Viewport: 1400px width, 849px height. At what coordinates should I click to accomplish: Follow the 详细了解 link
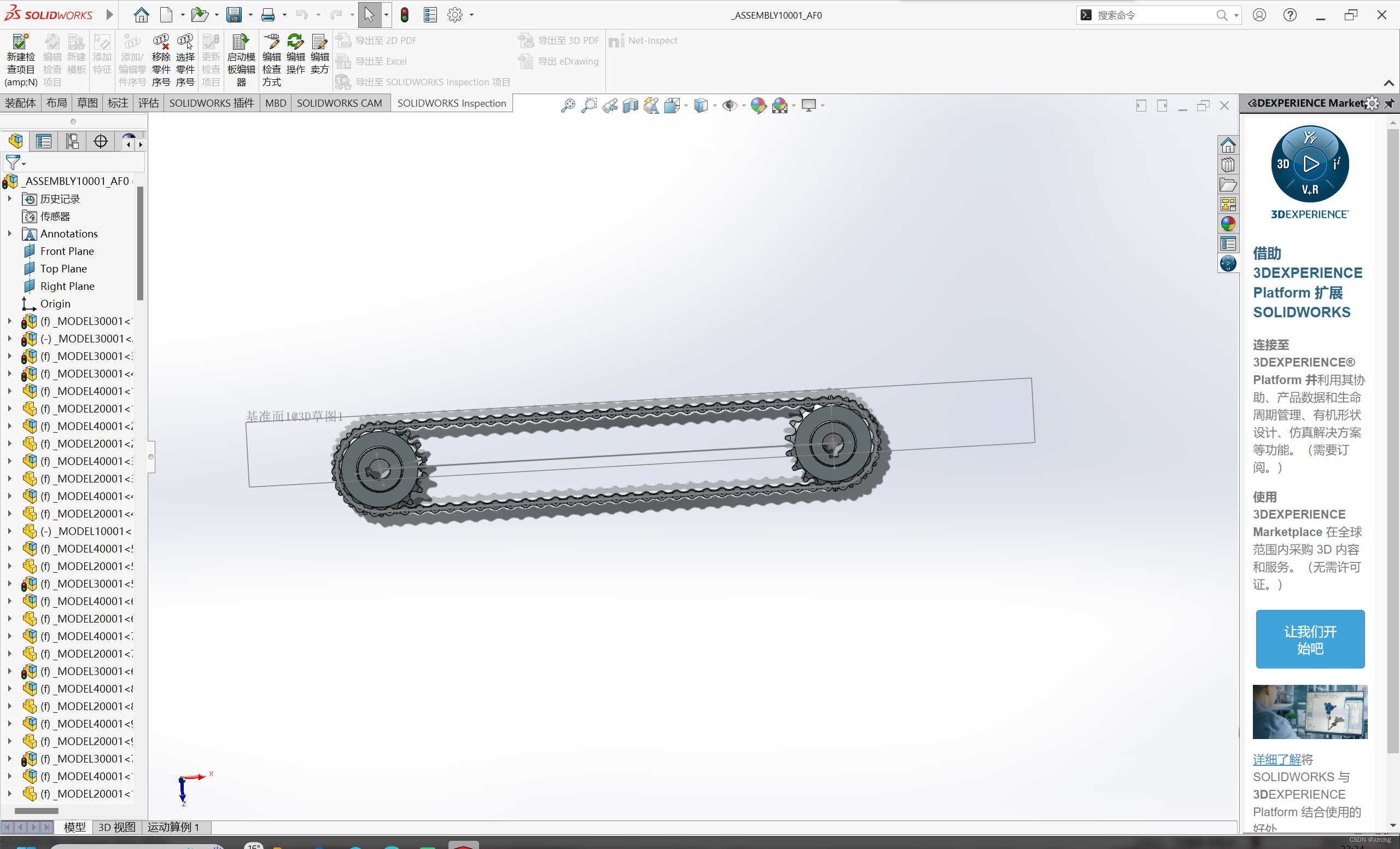click(1276, 759)
